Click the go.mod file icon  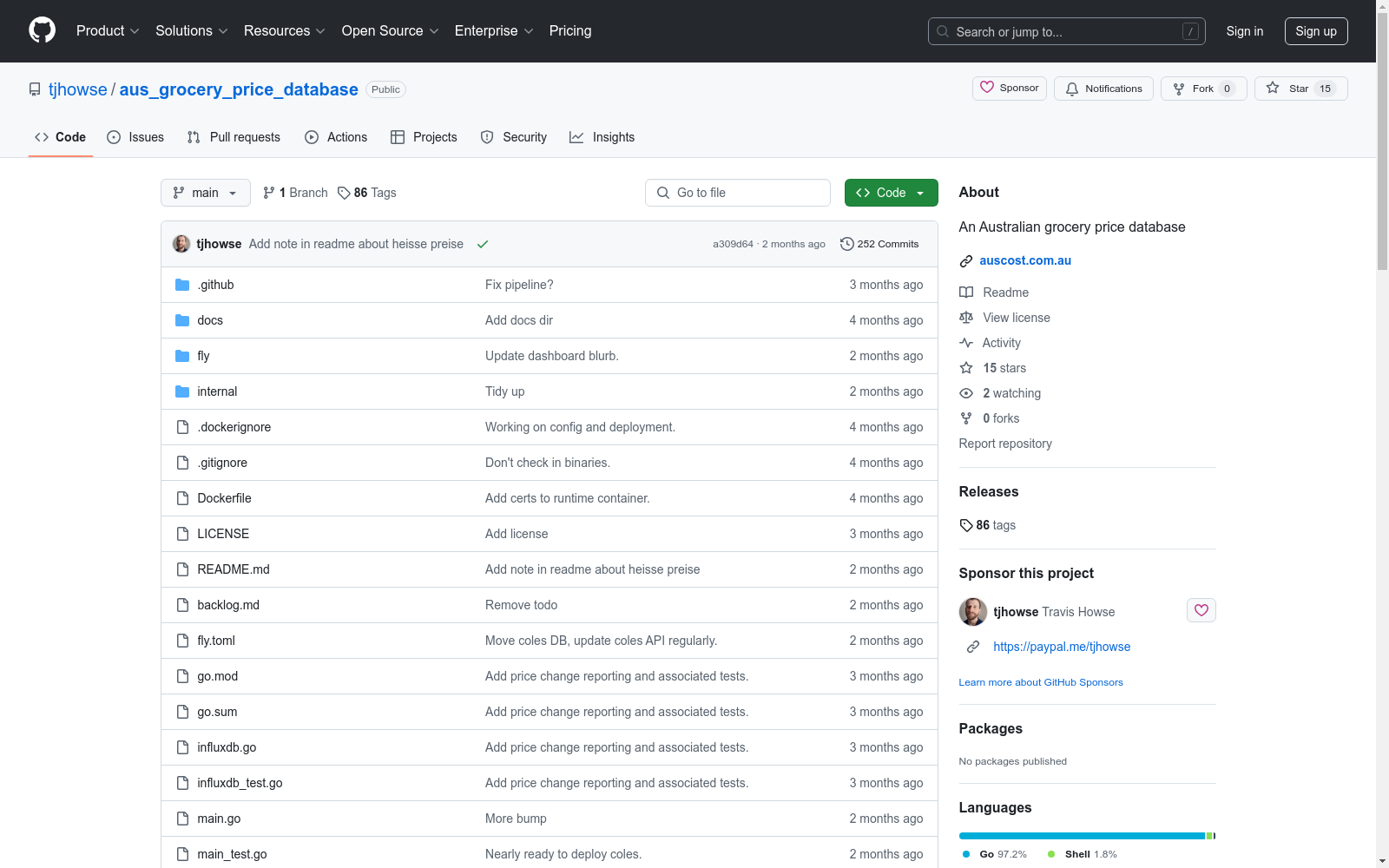click(x=182, y=676)
